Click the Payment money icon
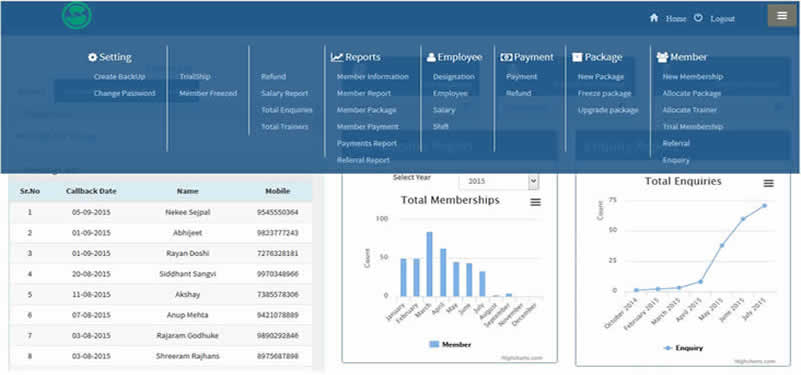 [506, 58]
